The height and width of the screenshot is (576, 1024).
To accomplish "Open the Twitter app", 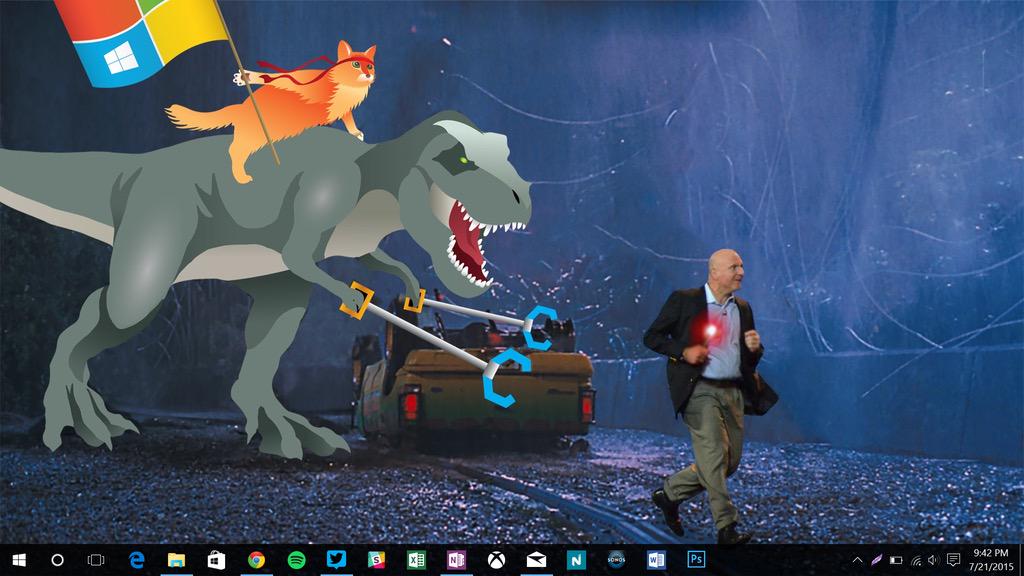I will [336, 560].
